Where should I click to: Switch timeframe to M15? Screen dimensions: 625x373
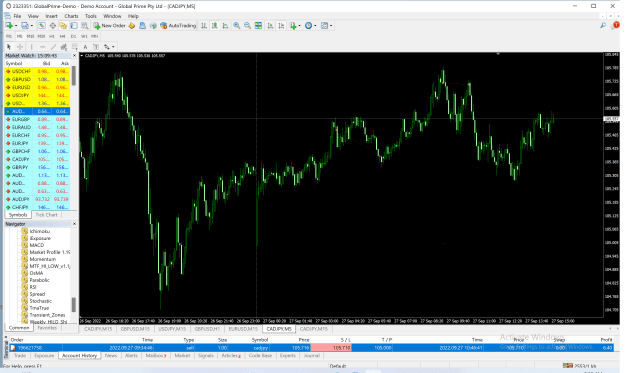click(30, 36)
